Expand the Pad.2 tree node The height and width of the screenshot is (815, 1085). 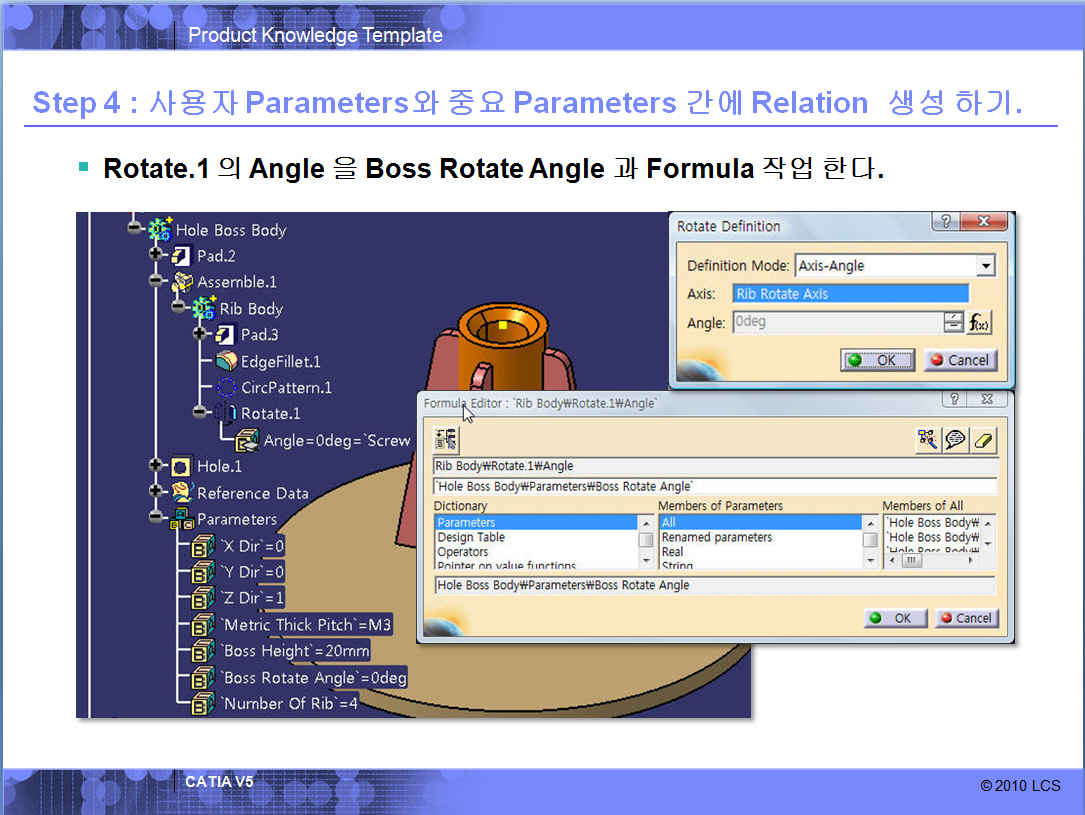pyautogui.click(x=157, y=256)
